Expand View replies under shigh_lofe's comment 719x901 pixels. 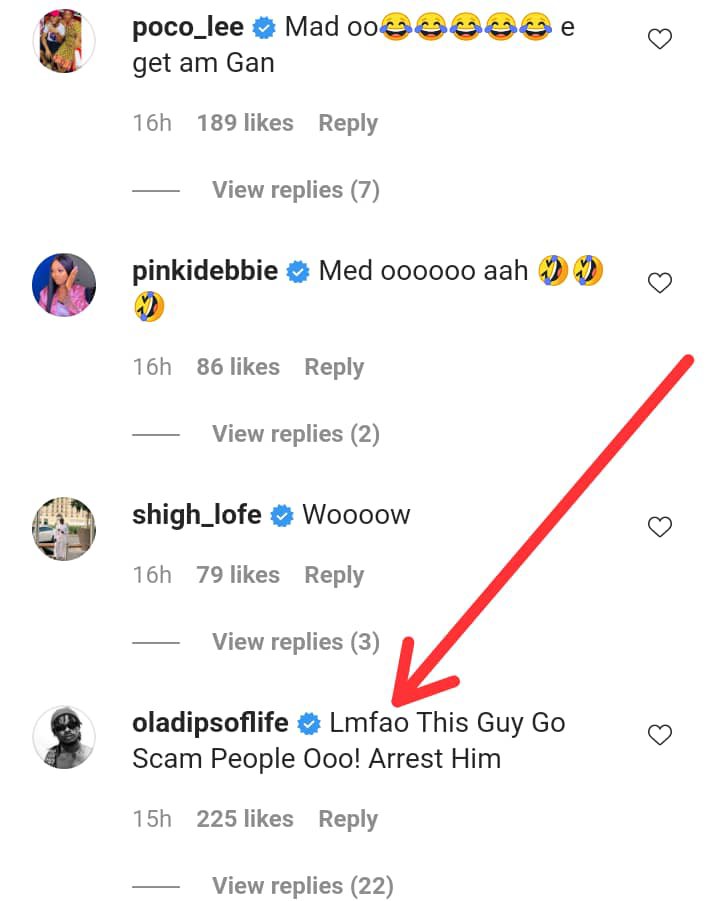click(296, 641)
